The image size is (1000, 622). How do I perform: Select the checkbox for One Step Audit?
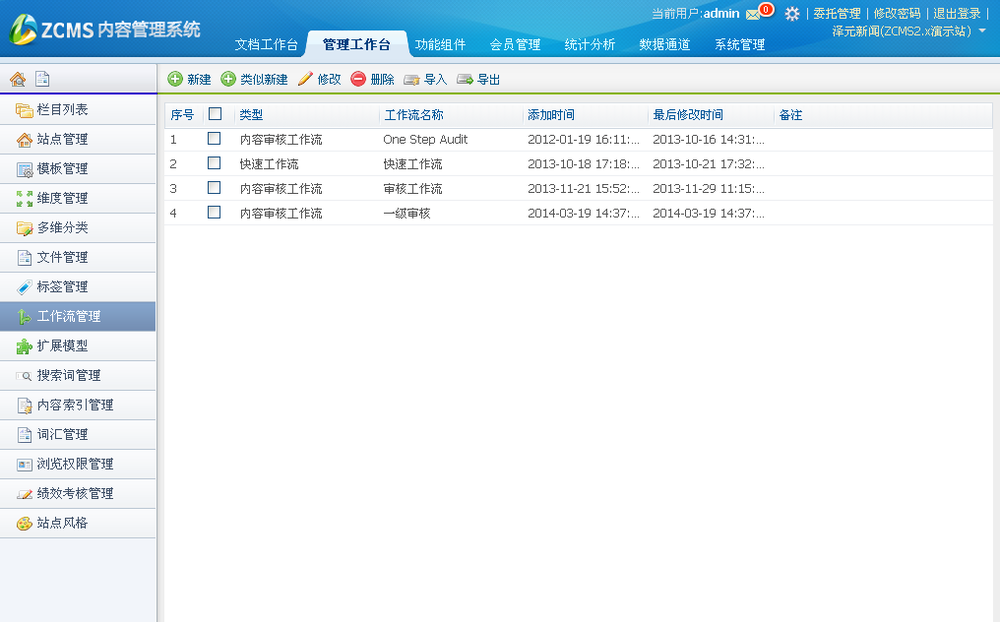pos(214,139)
